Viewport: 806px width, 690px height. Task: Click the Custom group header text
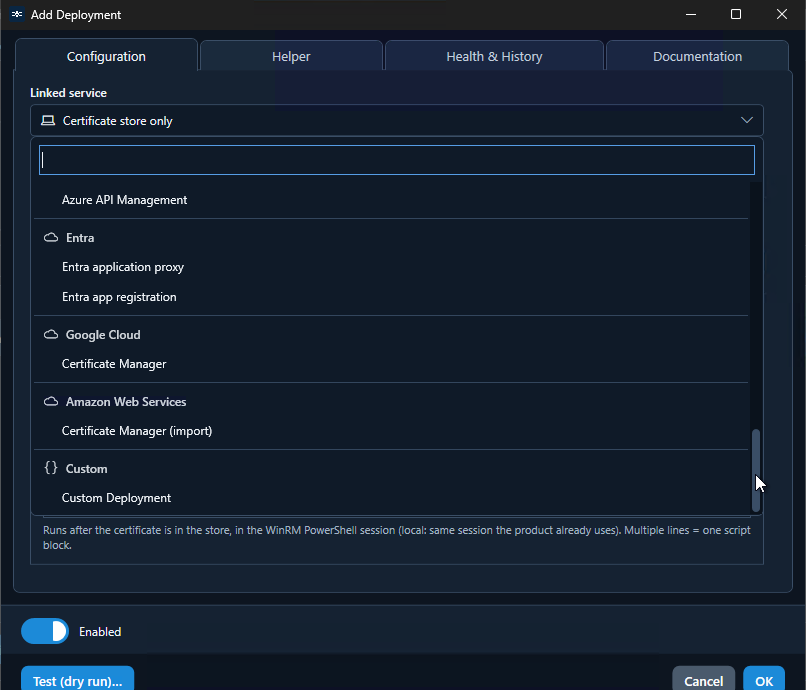coord(86,468)
